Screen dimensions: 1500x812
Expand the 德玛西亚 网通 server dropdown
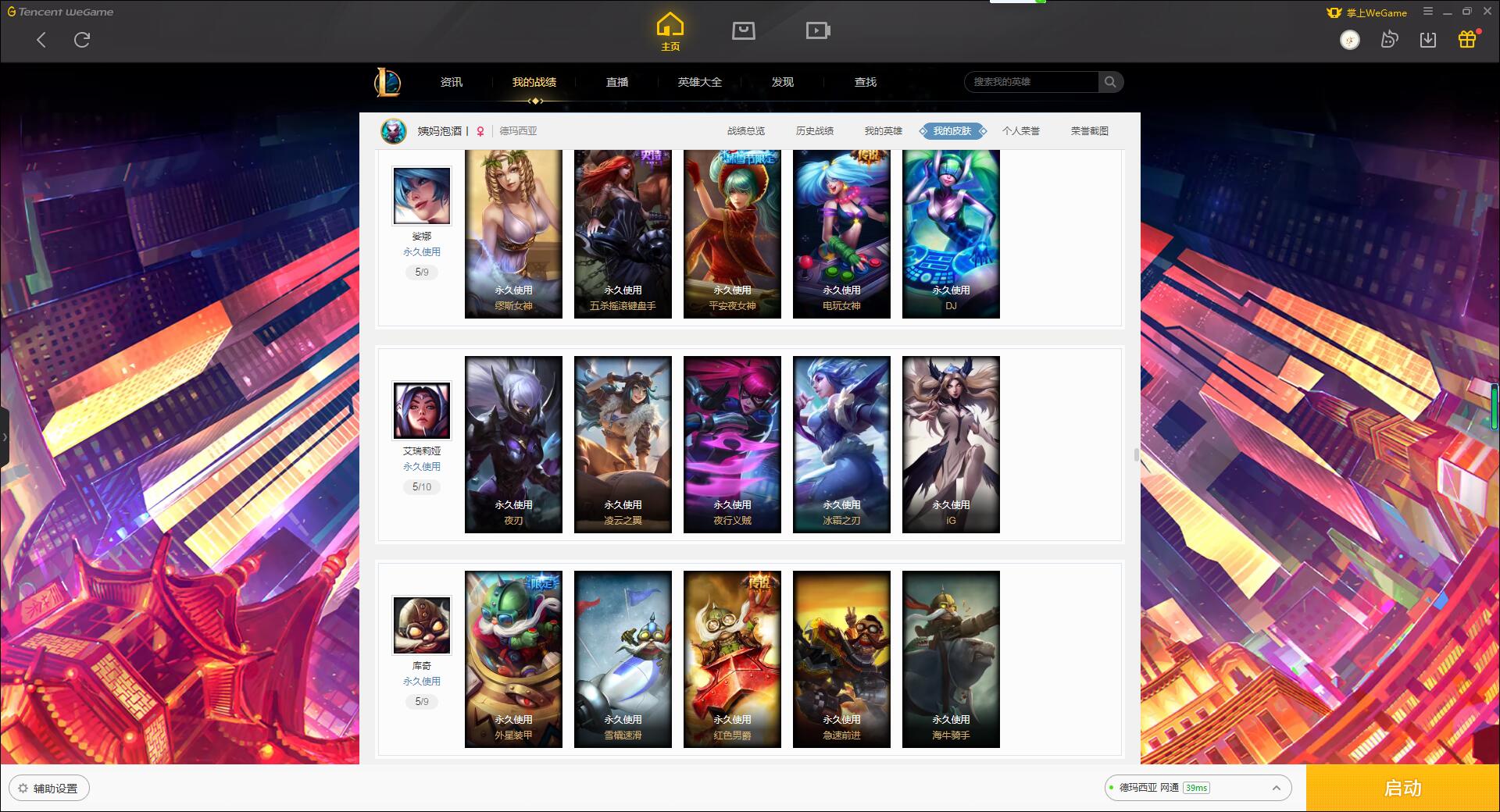coord(1198,788)
